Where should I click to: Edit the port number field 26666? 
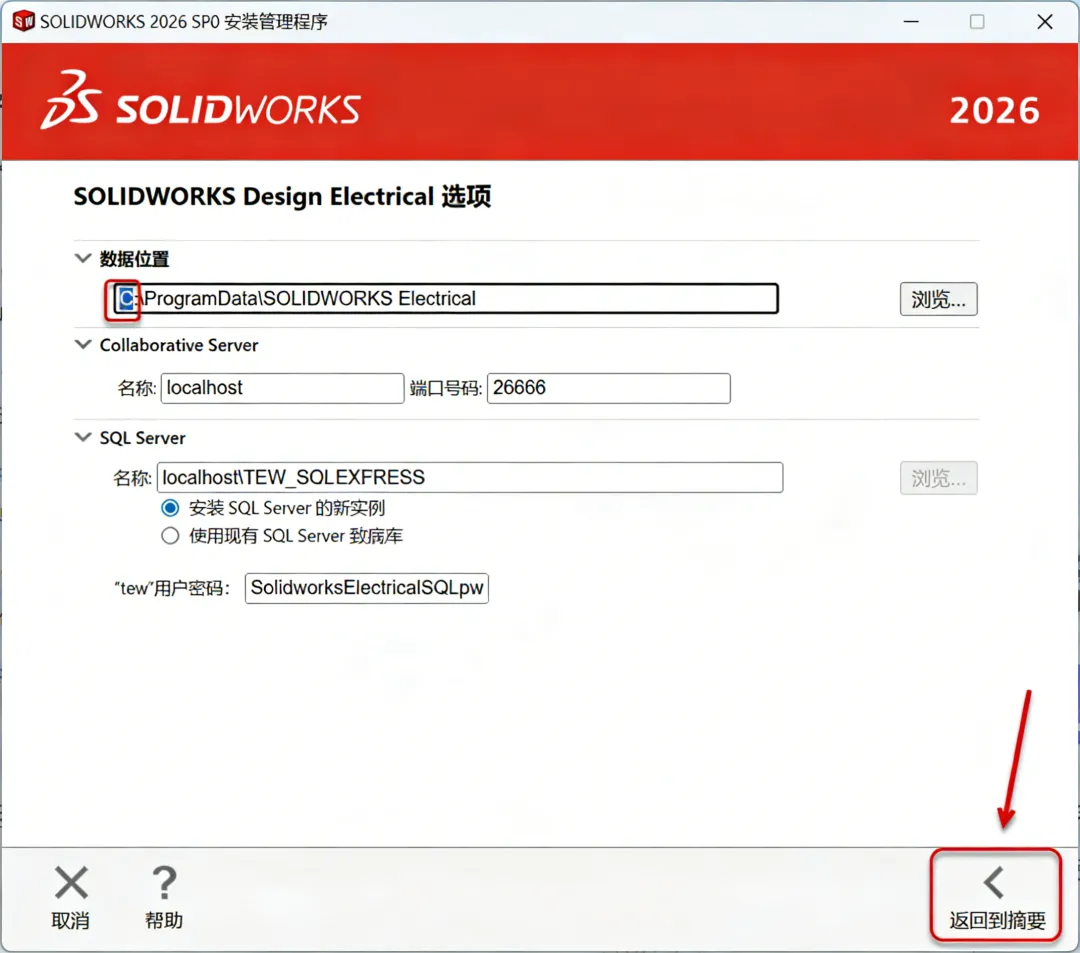609,388
